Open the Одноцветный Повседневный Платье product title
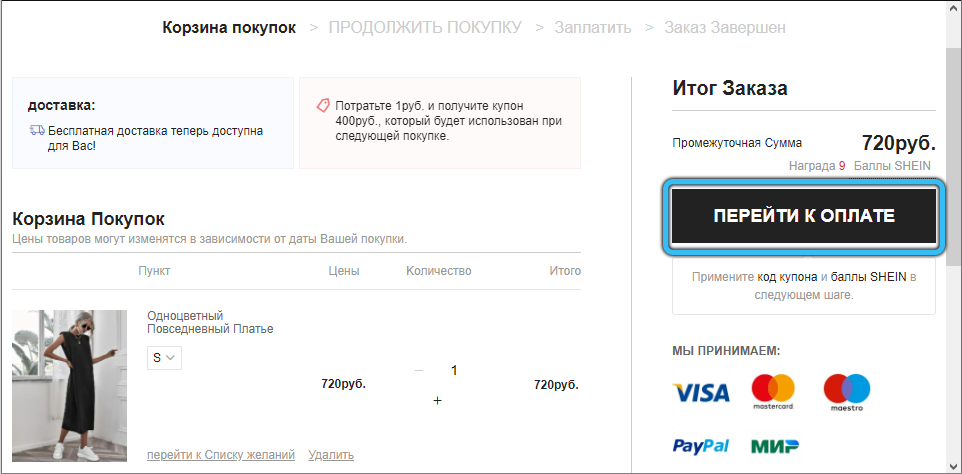 tap(210, 323)
